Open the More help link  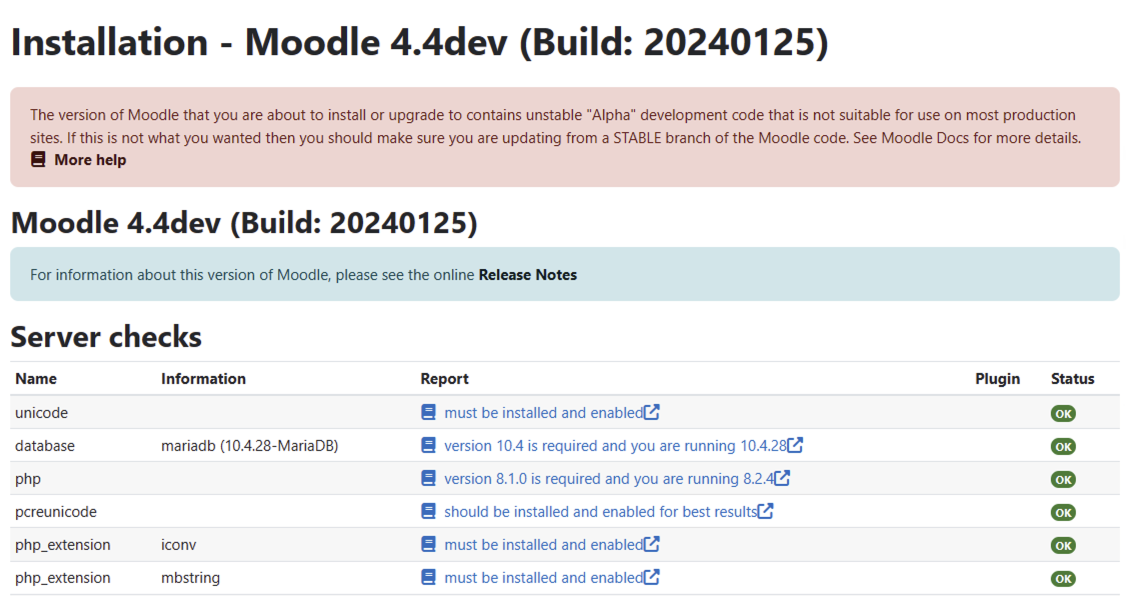tap(90, 160)
